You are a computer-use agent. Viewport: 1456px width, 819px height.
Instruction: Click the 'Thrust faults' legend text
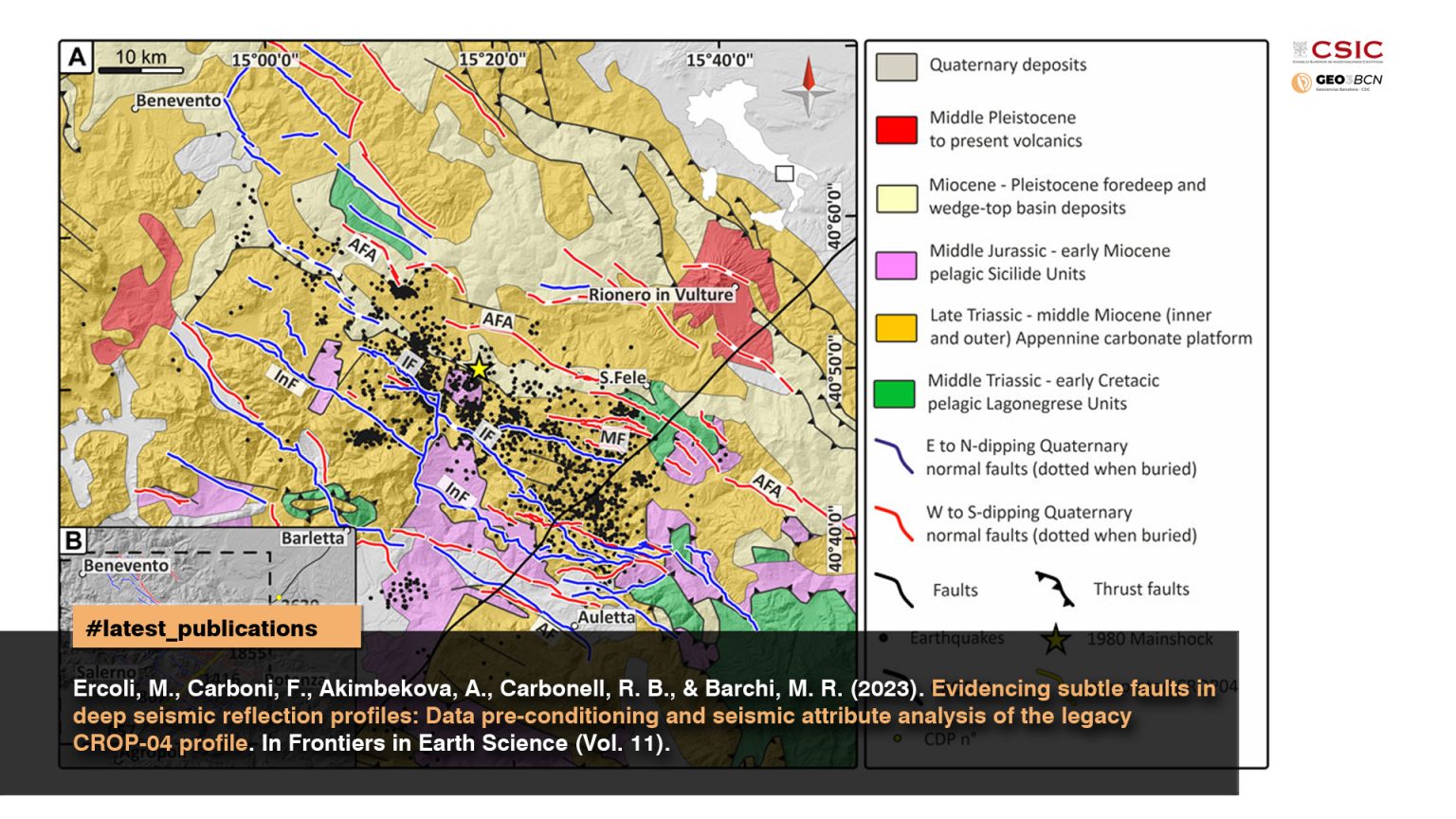(1141, 589)
